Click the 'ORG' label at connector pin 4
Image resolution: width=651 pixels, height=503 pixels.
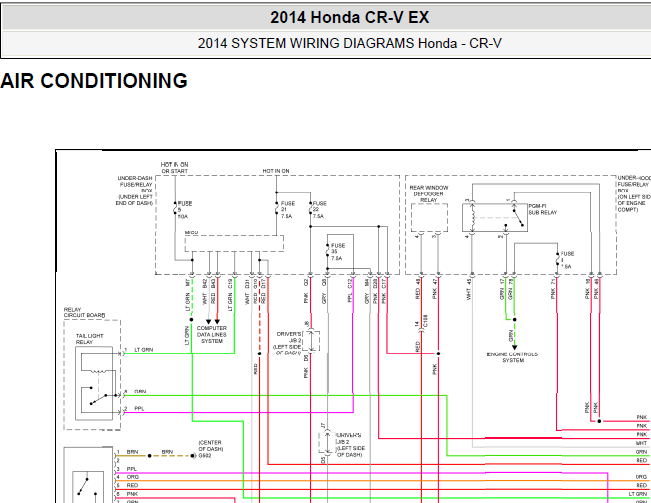[133, 477]
